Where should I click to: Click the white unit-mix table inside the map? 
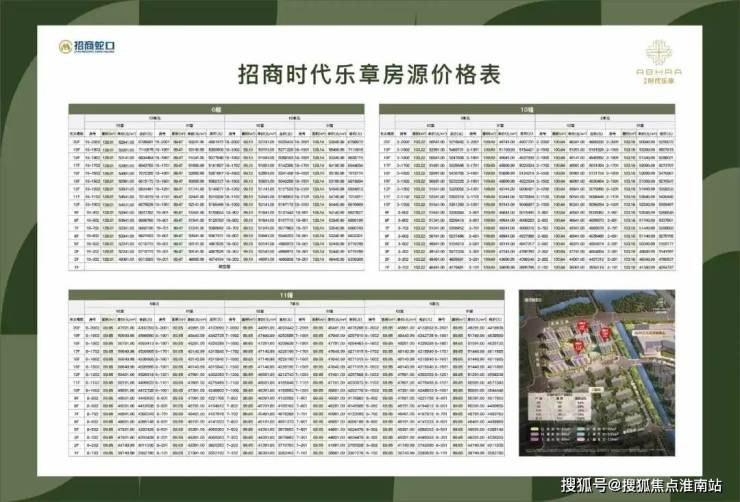[x=559, y=407]
